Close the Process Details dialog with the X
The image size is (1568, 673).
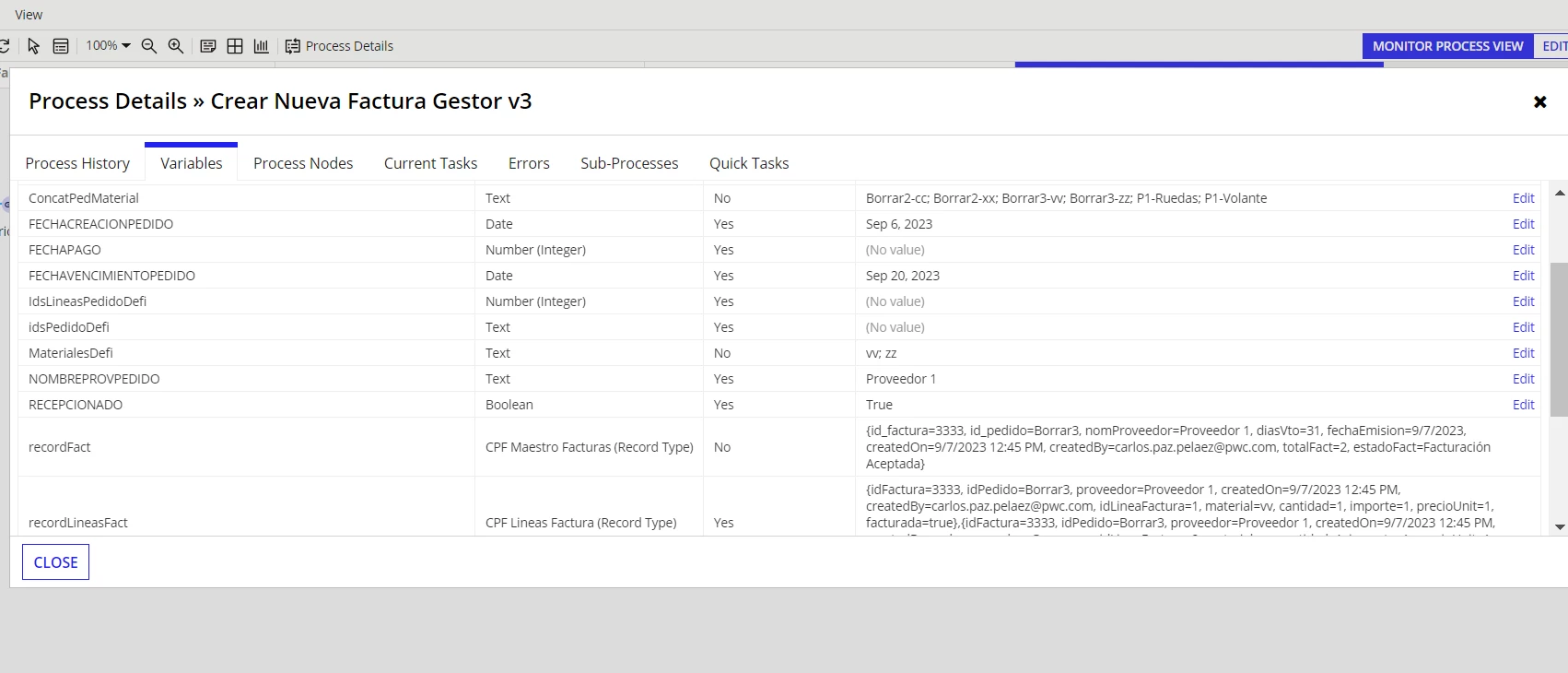[1539, 101]
